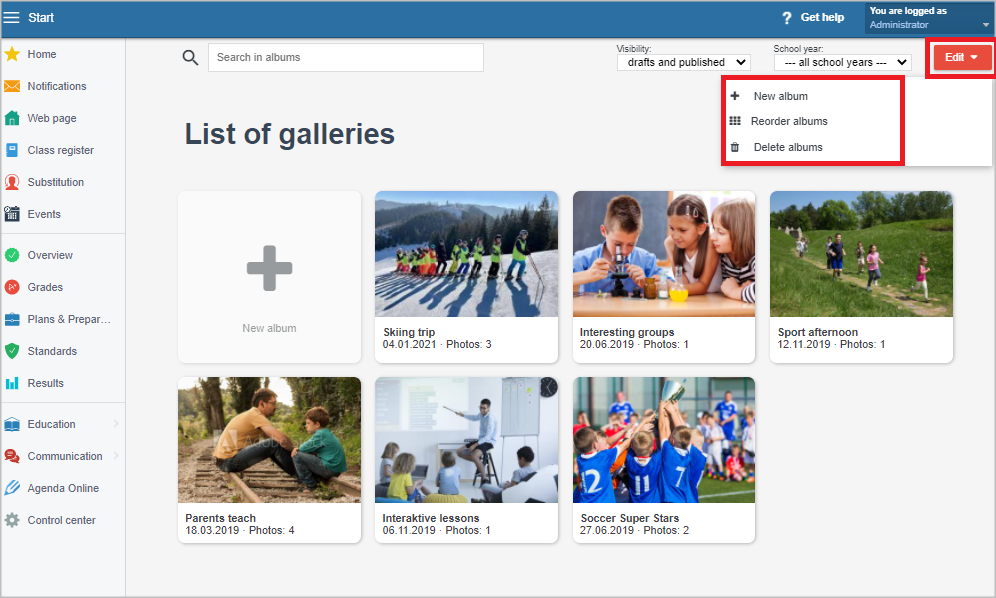996x598 pixels.
Task: Open Grades in sidebar
Action: click(45, 287)
